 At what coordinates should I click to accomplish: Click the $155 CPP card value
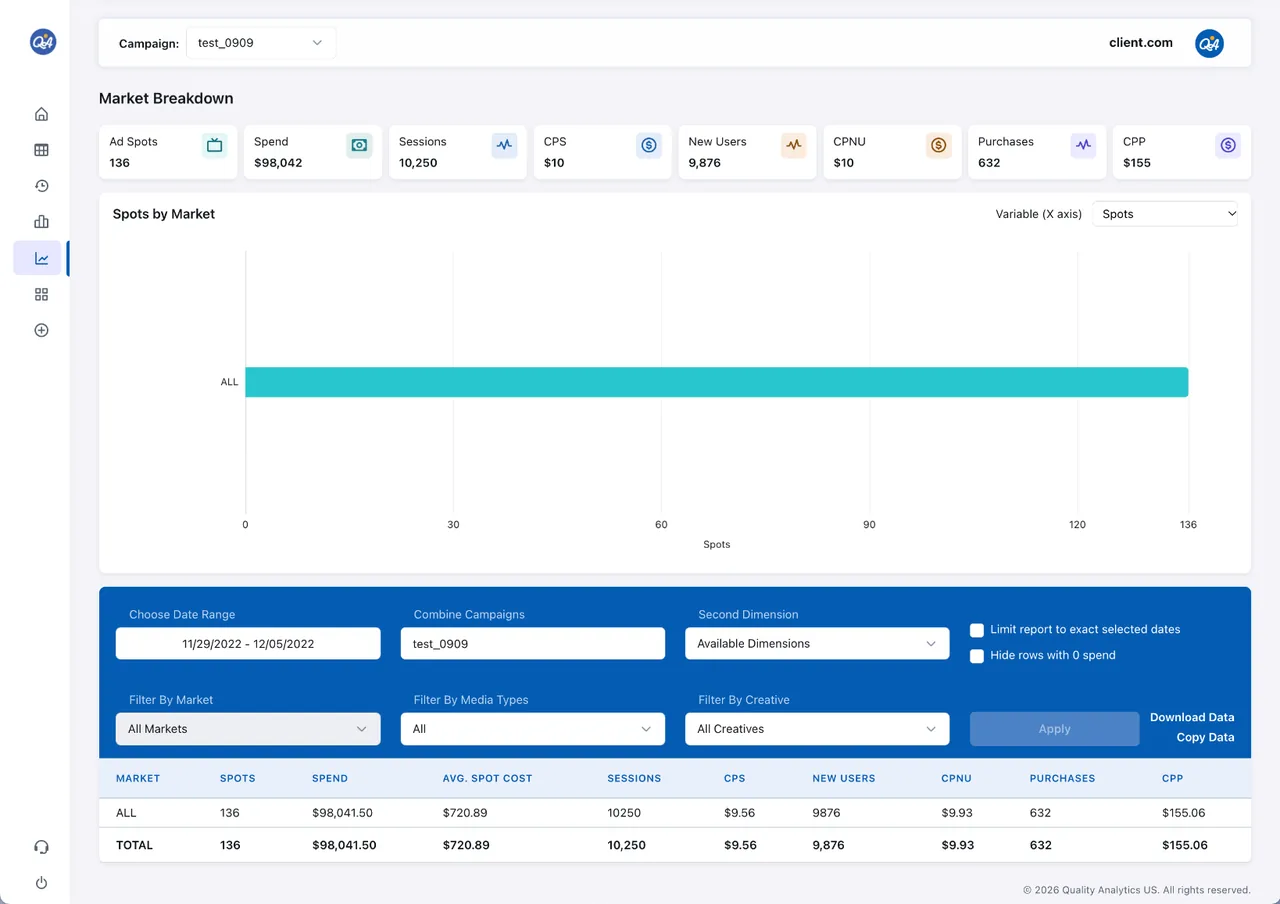tap(1137, 163)
